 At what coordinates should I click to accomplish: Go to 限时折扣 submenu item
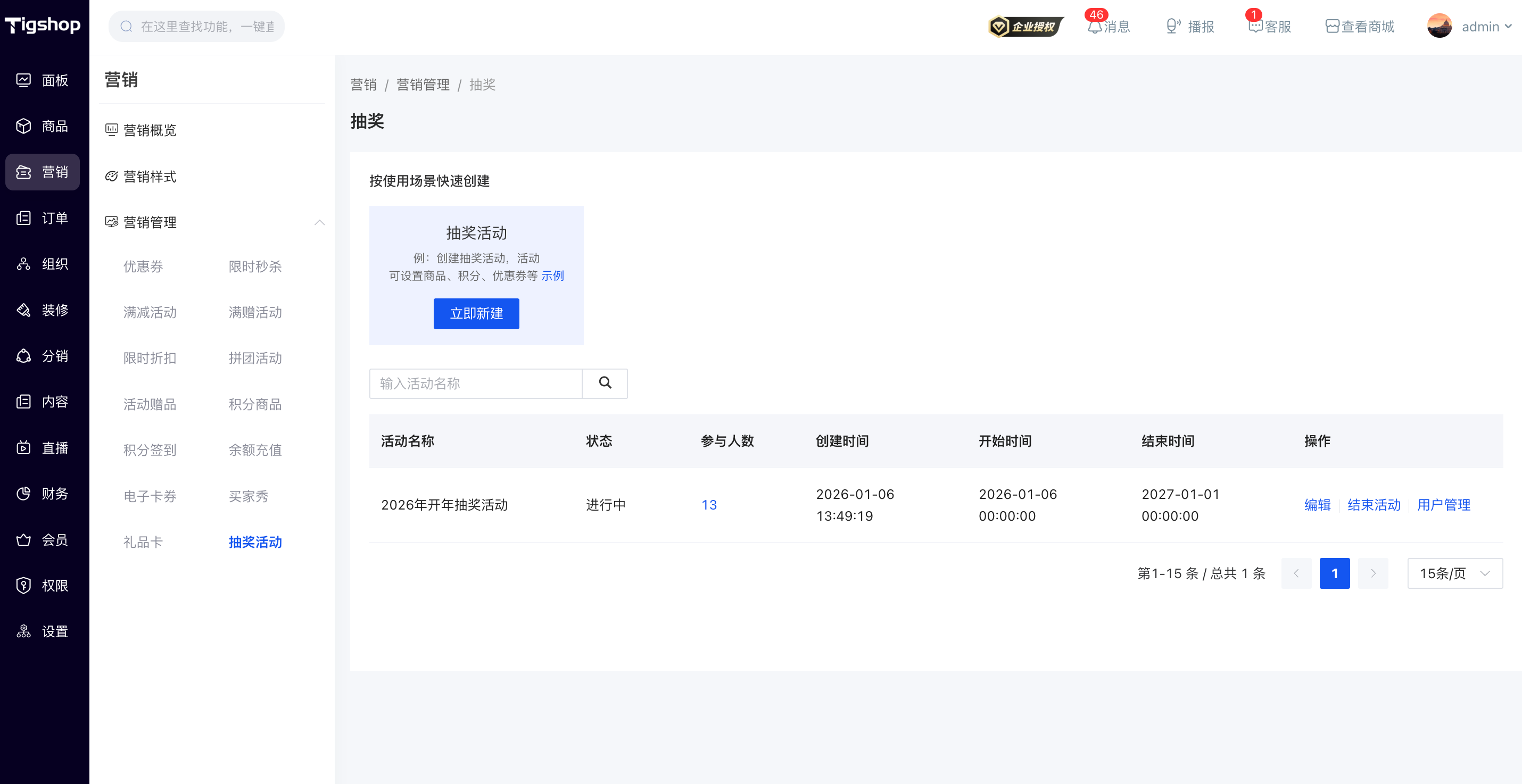coord(150,358)
